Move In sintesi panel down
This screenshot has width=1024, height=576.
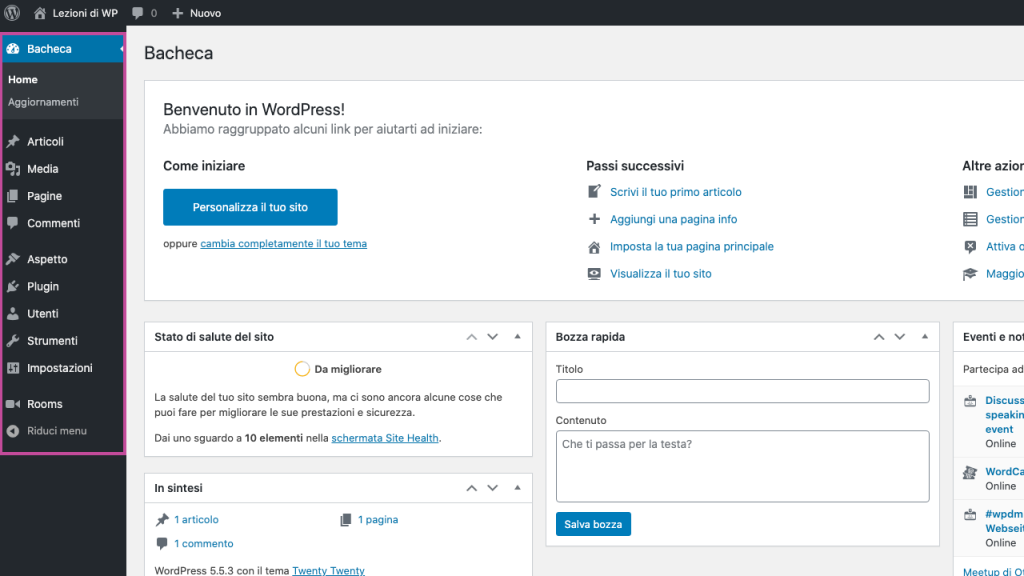tap(492, 488)
